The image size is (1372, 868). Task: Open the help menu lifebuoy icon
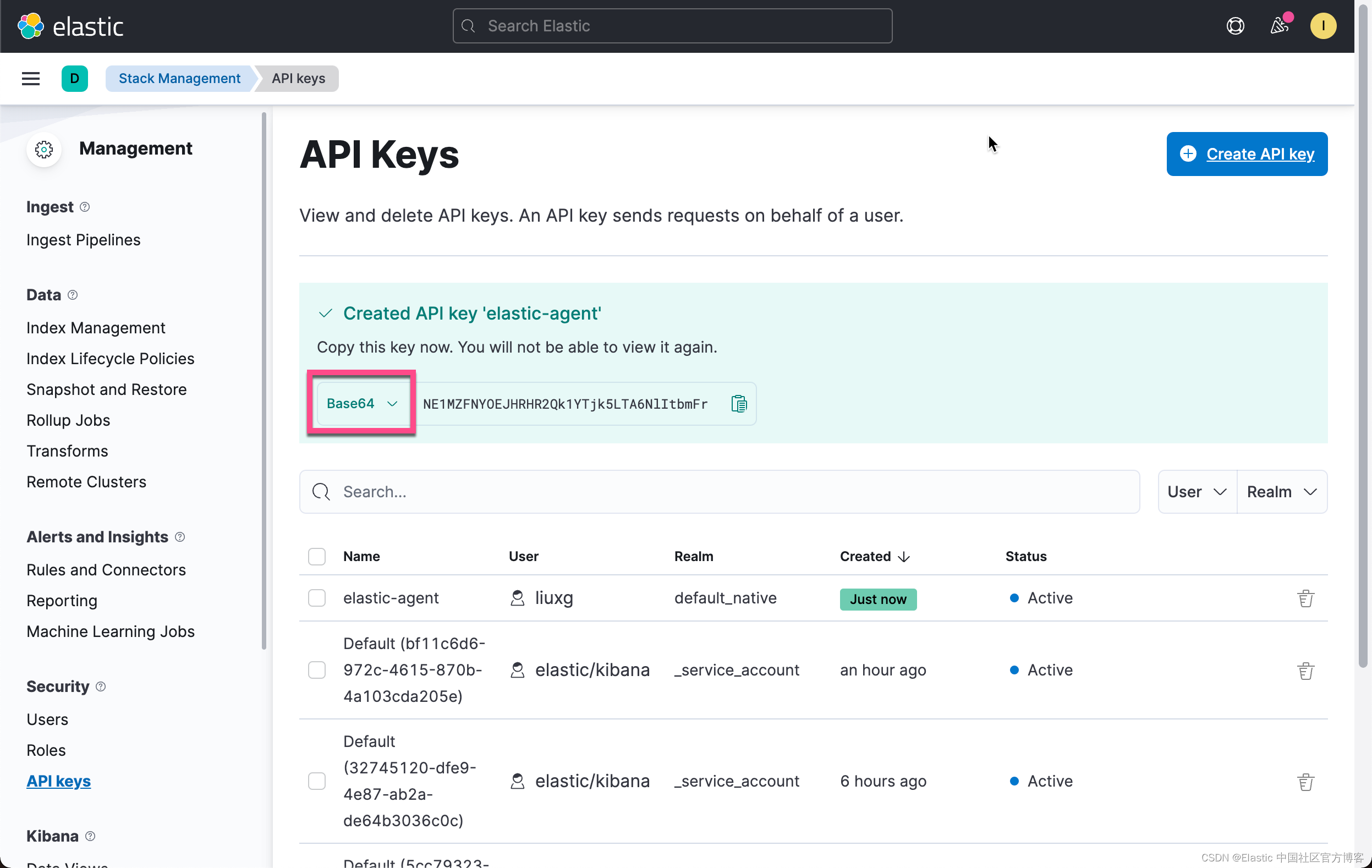[x=1234, y=26]
